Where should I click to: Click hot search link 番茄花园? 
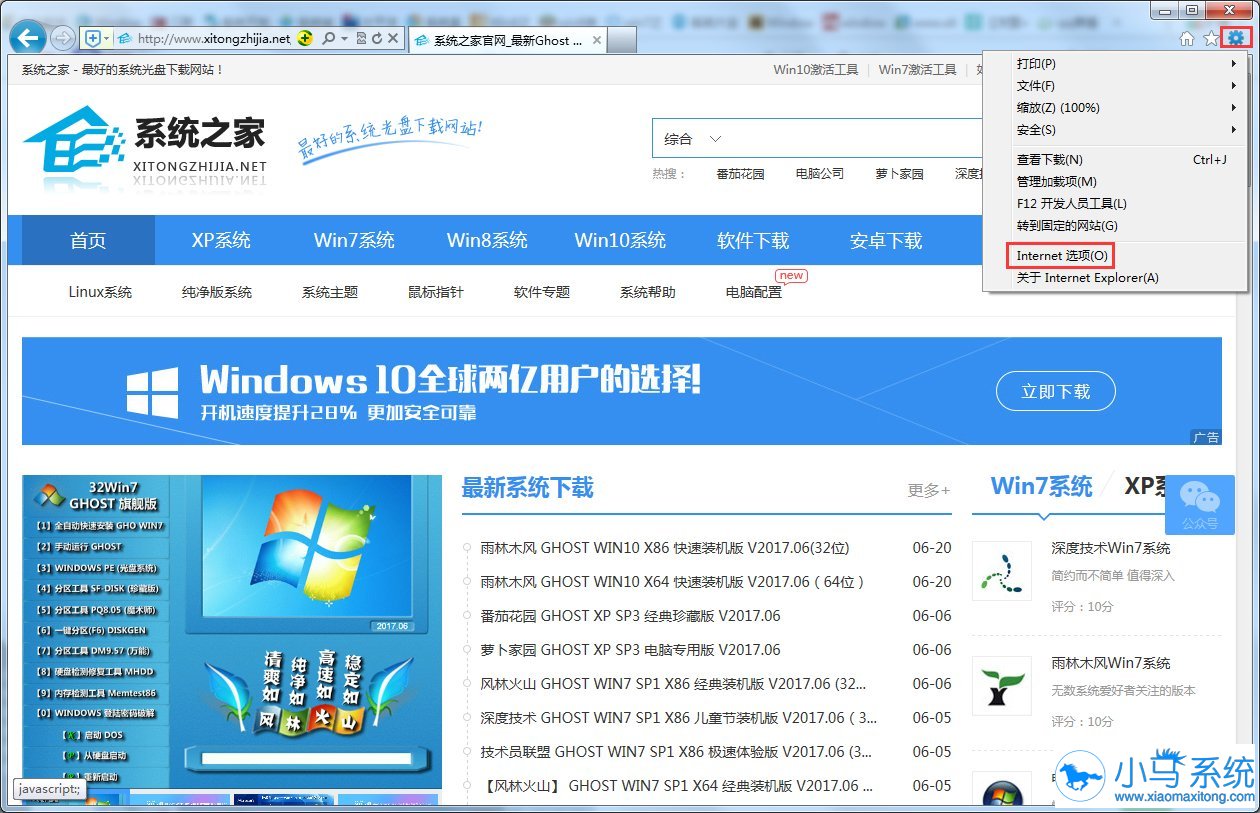[740, 174]
